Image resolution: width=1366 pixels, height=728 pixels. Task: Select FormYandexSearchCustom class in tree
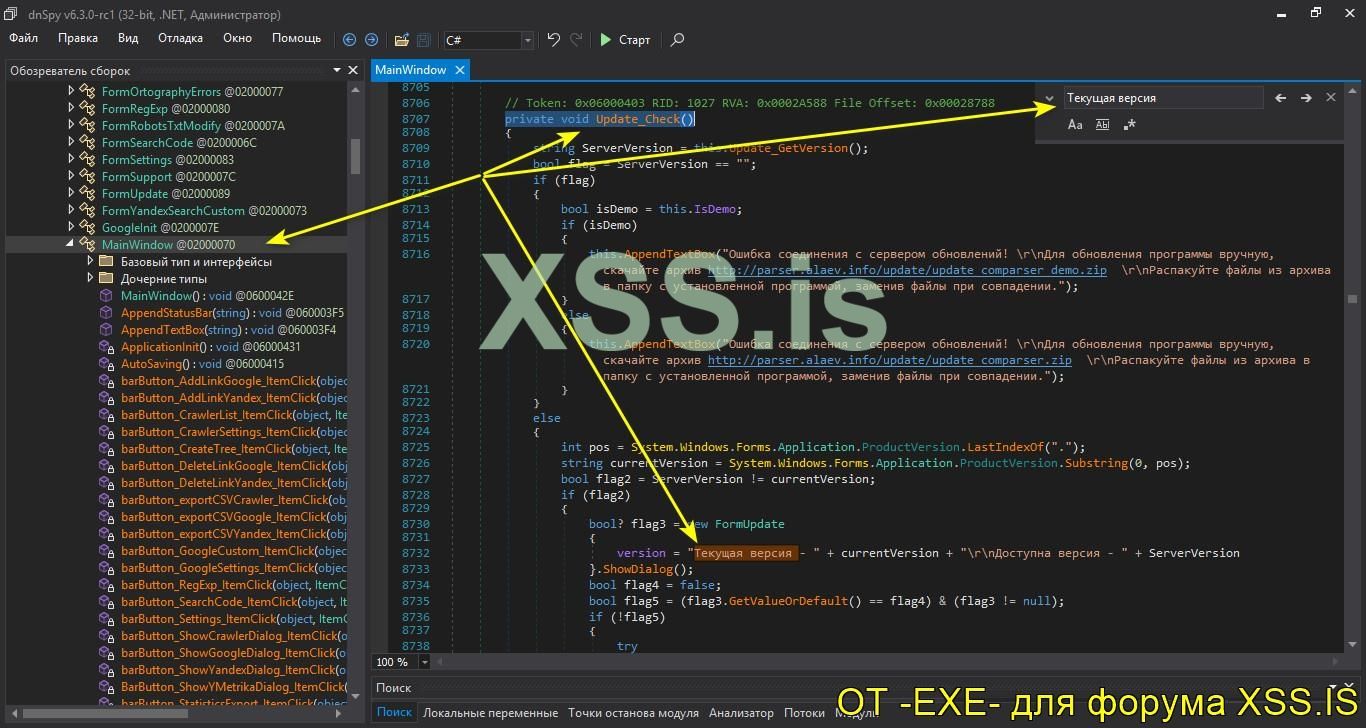point(204,210)
